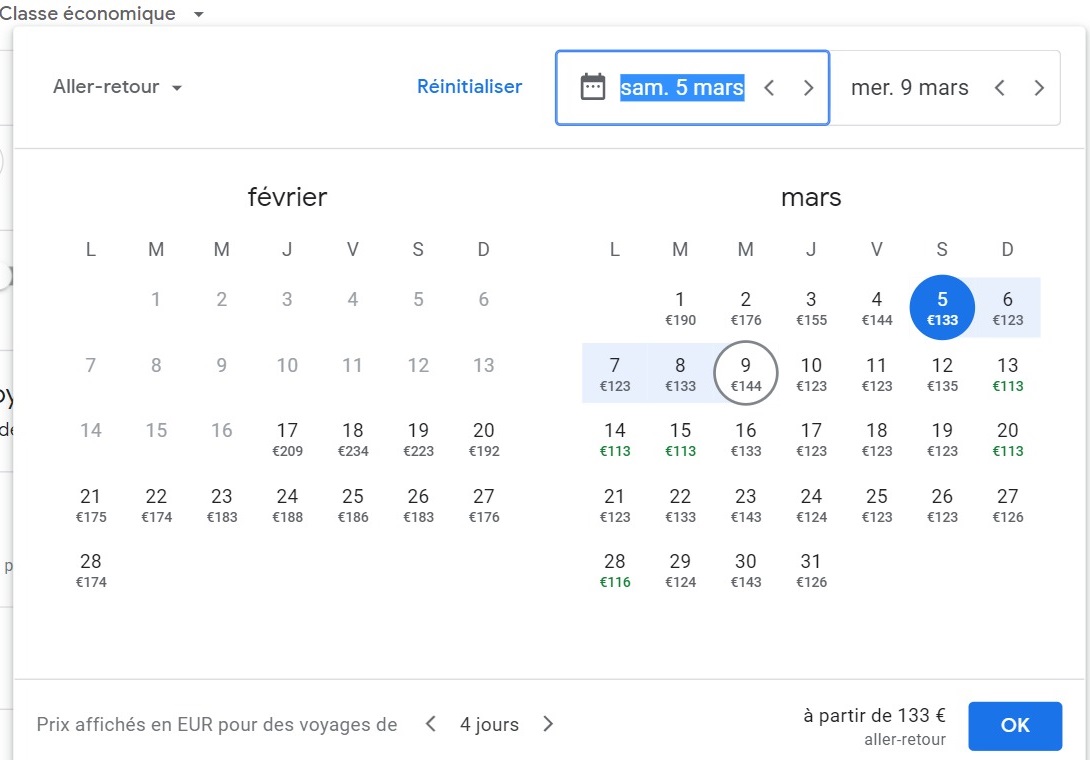Screen dimensions: 1090x760
Task: Choose 10 March priced €123
Action: click(x=811, y=373)
